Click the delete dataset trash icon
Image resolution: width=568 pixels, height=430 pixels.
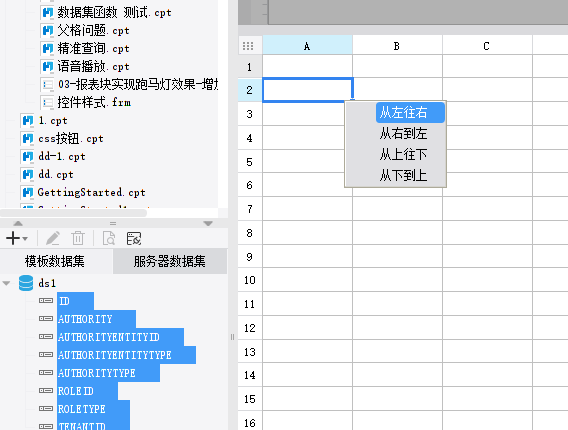[78, 238]
